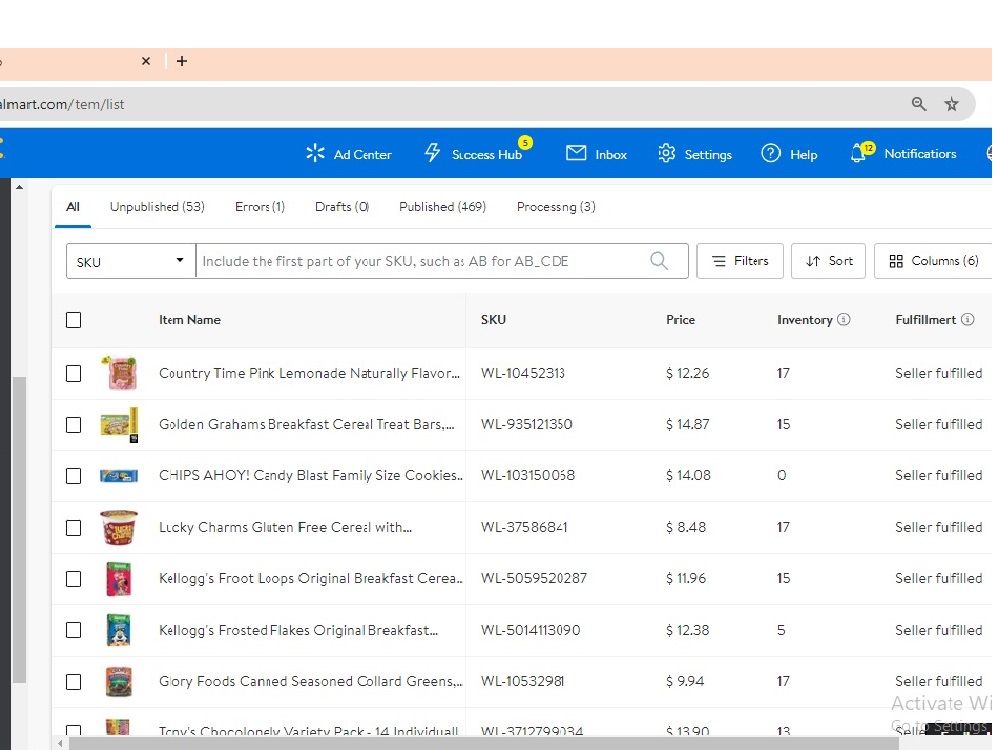The height and width of the screenshot is (750, 1000).
Task: Bookmark this page with star icon
Action: pos(951,104)
